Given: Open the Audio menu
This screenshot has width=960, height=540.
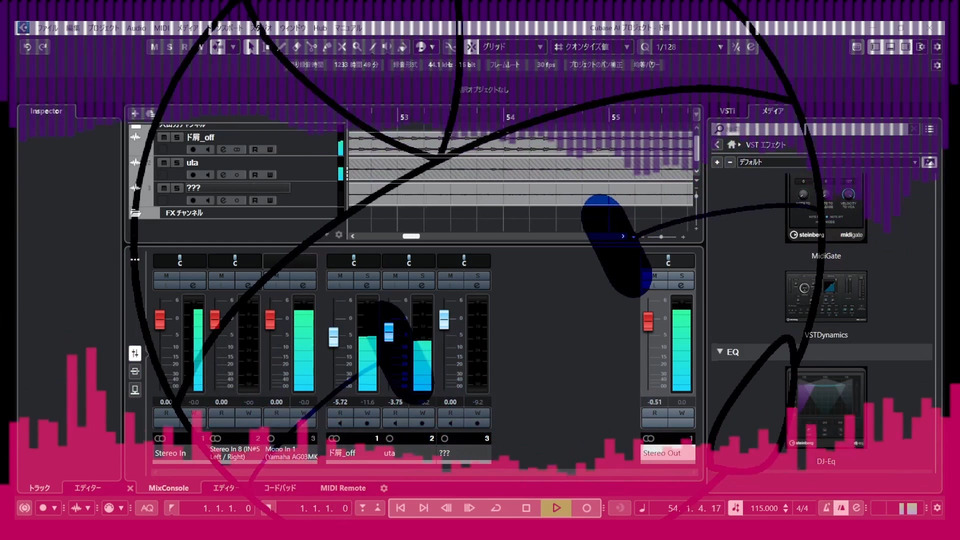Looking at the screenshot, I should 137,28.
